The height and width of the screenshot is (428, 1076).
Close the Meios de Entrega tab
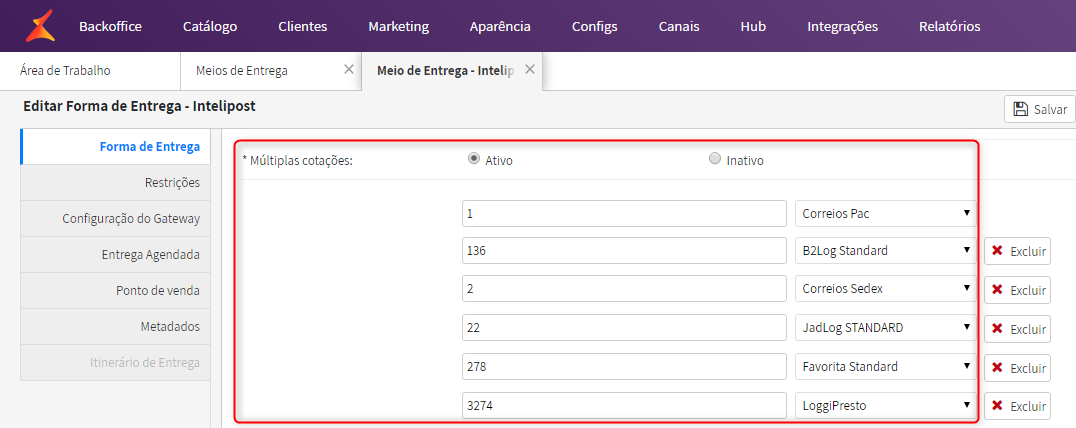coord(349,69)
